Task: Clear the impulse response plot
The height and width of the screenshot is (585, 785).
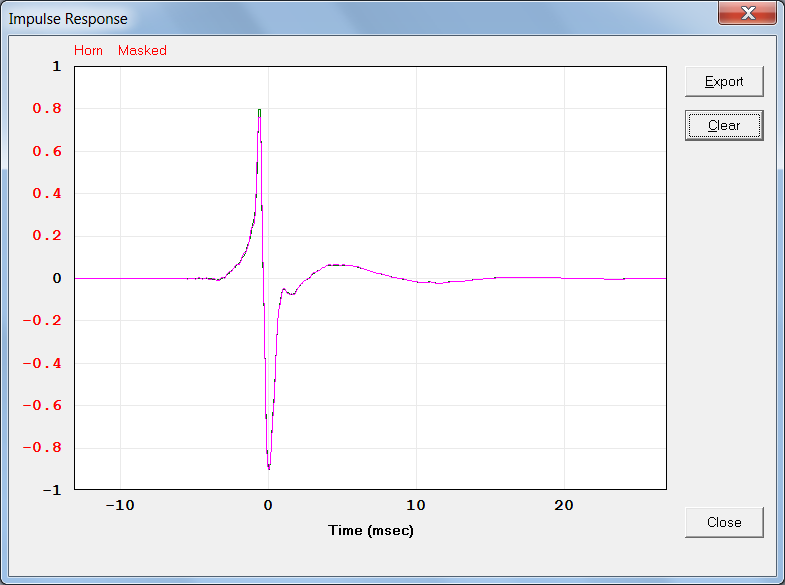Action: (x=724, y=125)
